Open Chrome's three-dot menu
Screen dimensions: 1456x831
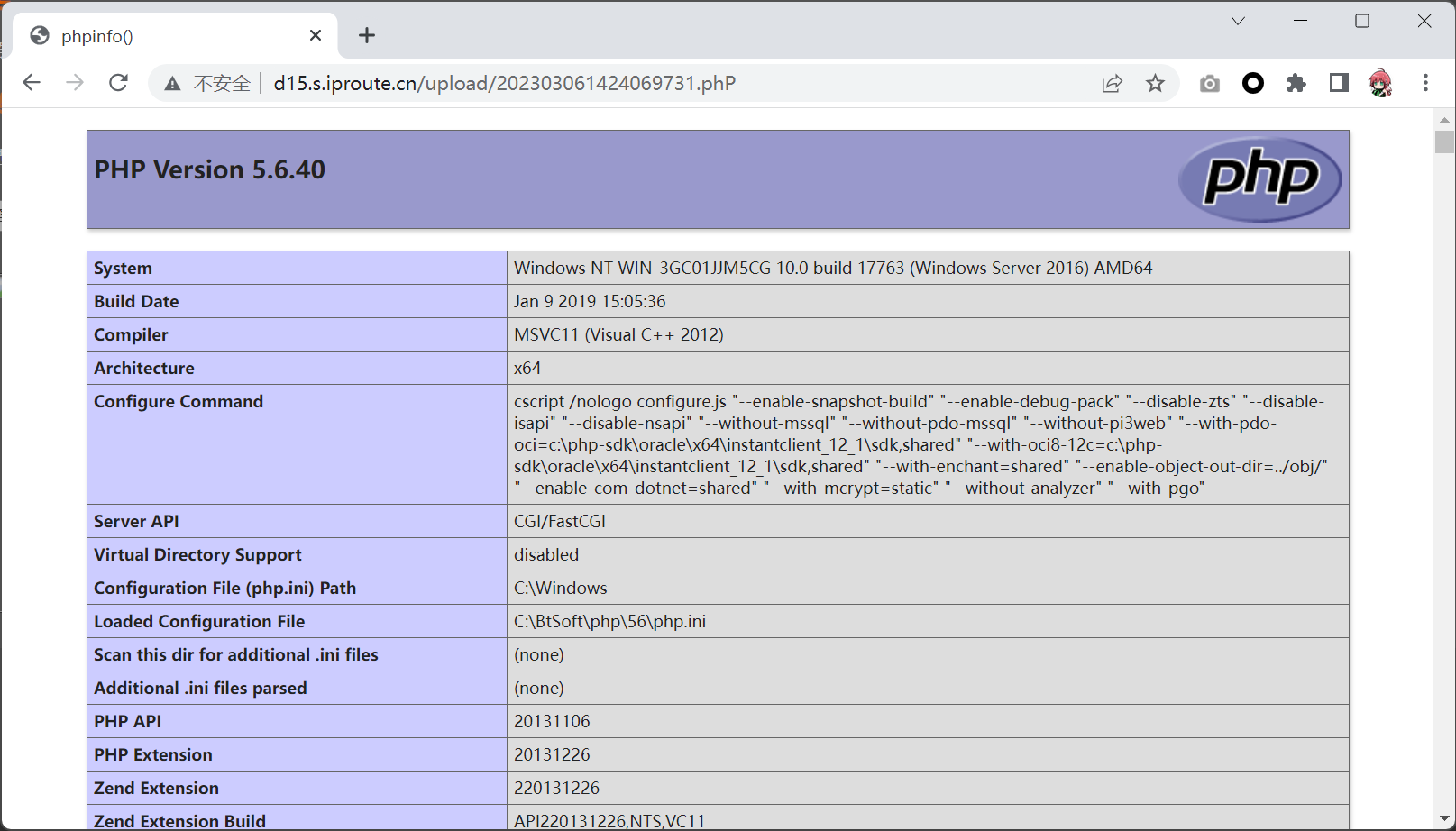[1425, 84]
